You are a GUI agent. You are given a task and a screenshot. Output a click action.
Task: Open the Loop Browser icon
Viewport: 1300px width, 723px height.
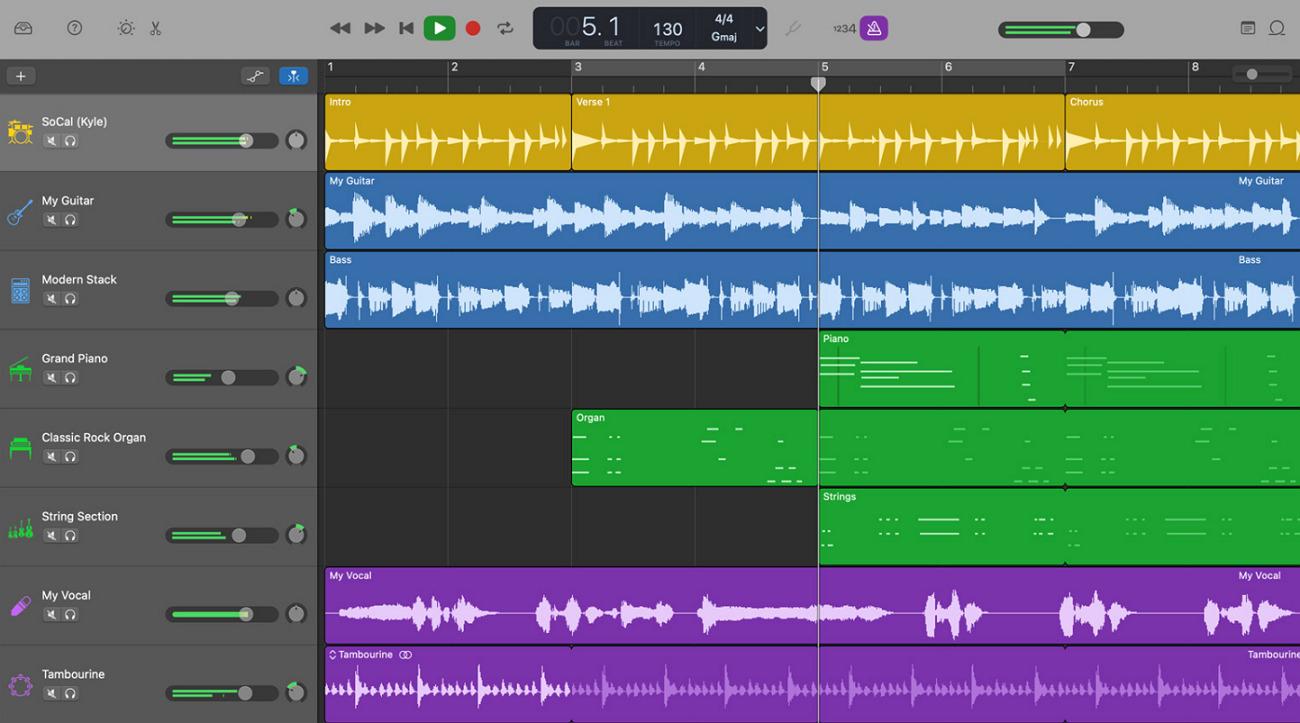[x=1277, y=28]
